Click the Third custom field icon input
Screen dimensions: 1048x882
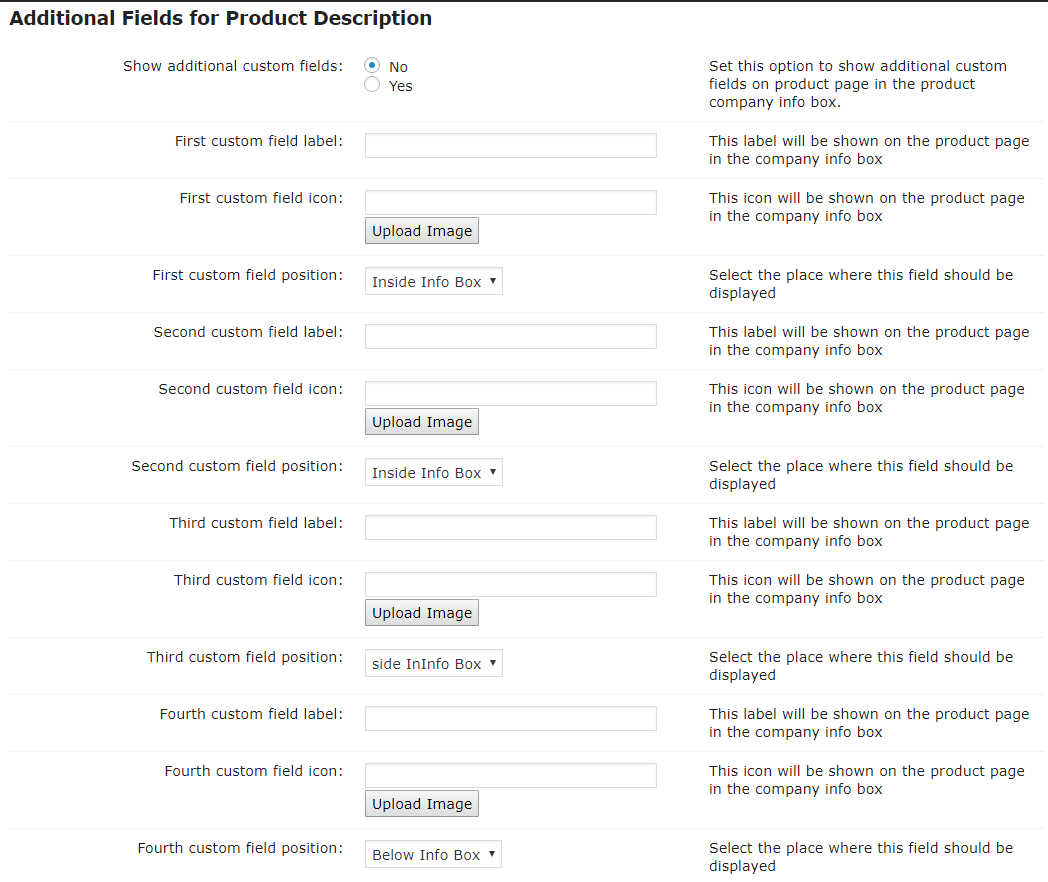(x=510, y=584)
